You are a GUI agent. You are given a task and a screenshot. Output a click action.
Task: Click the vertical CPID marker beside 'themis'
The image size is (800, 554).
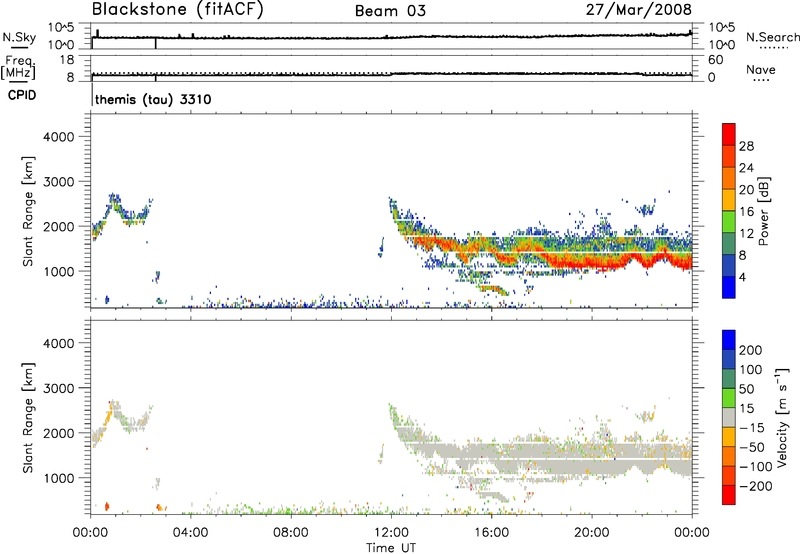92,94
